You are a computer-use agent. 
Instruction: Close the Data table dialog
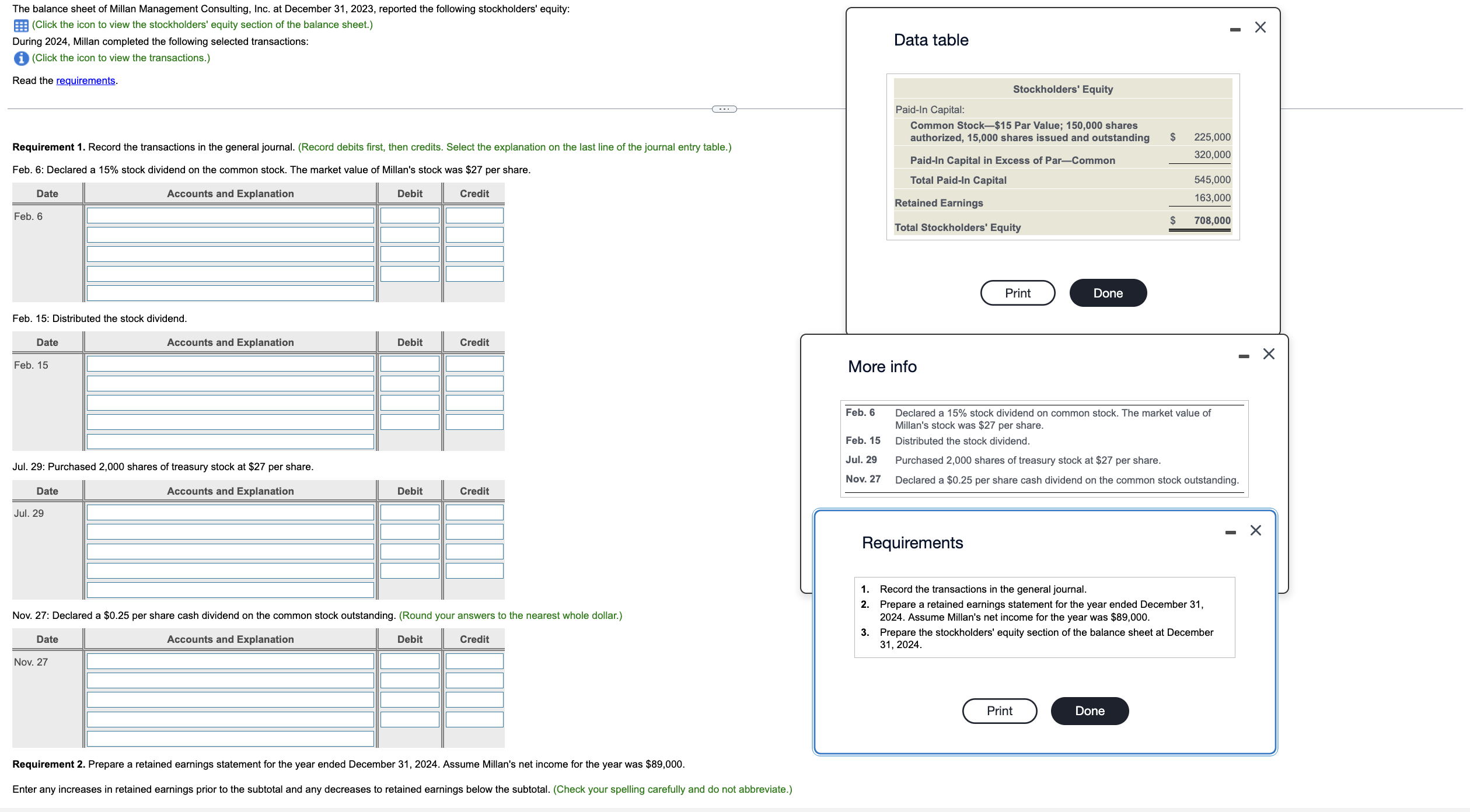pyautogui.click(x=1260, y=27)
